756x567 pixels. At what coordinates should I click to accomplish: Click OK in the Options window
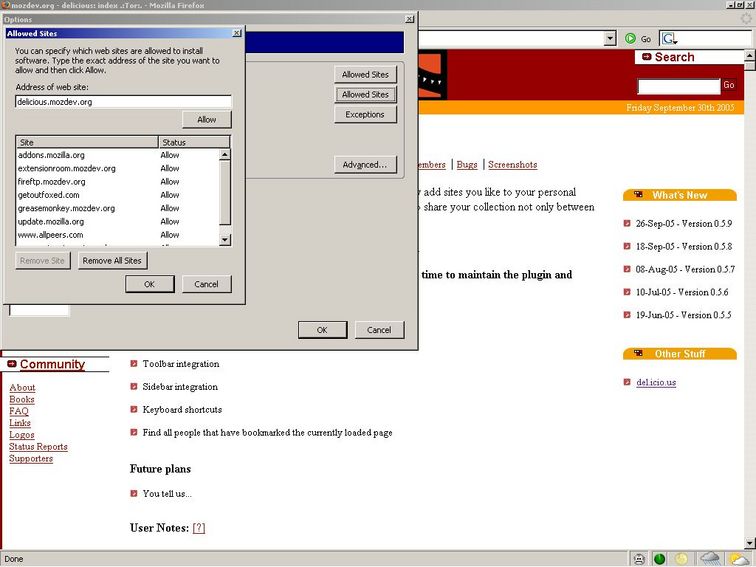[322, 330]
